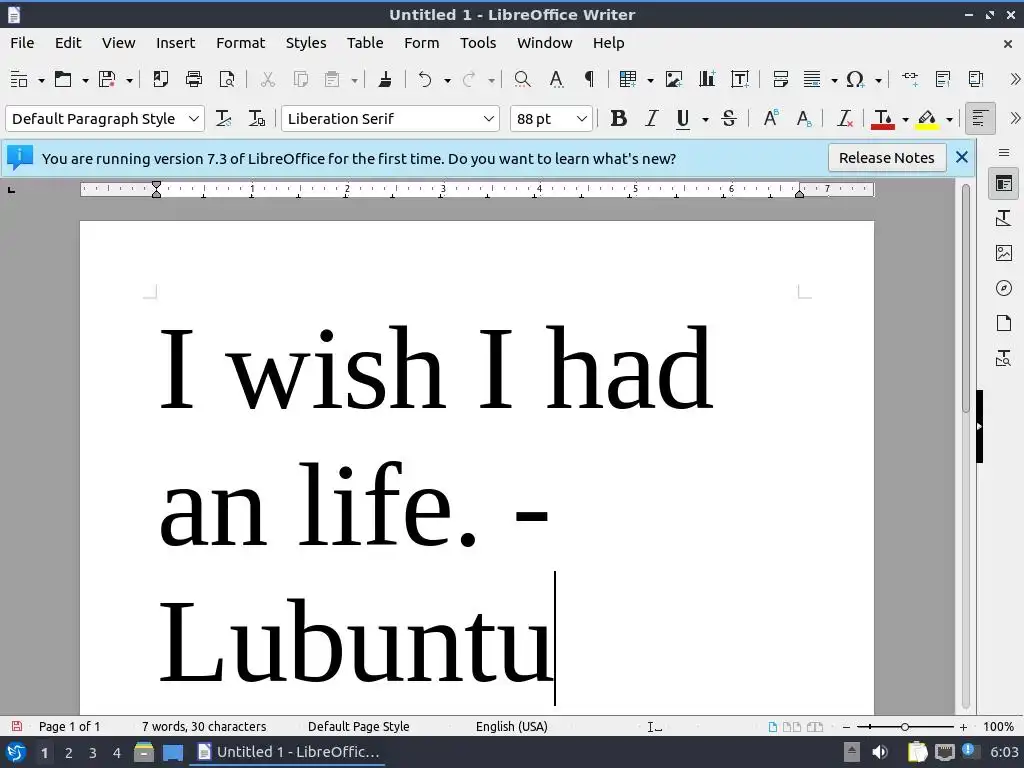The width and height of the screenshot is (1024, 768).
Task: Open the Edit menu
Action: (x=68, y=43)
